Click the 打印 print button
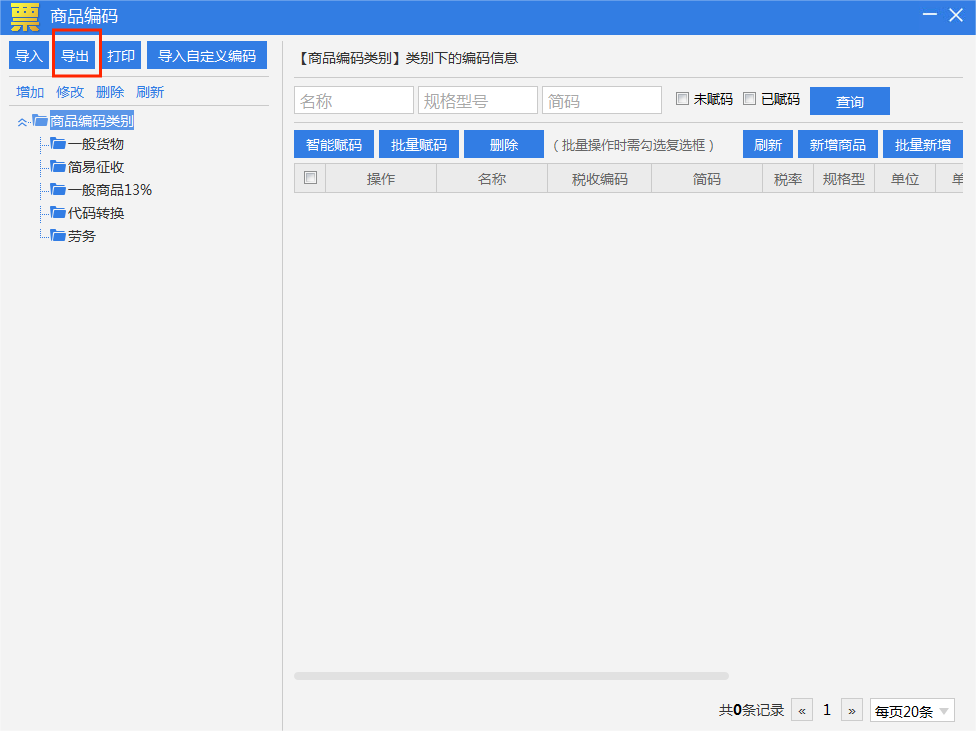Image resolution: width=976 pixels, height=731 pixels. [121, 55]
